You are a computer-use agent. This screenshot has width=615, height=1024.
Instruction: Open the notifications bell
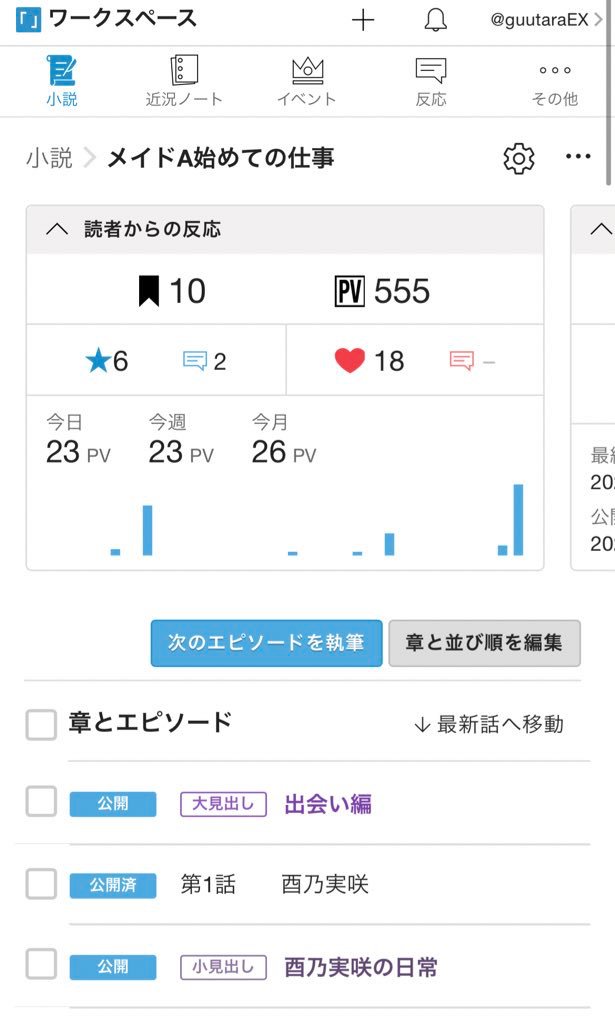(435, 20)
